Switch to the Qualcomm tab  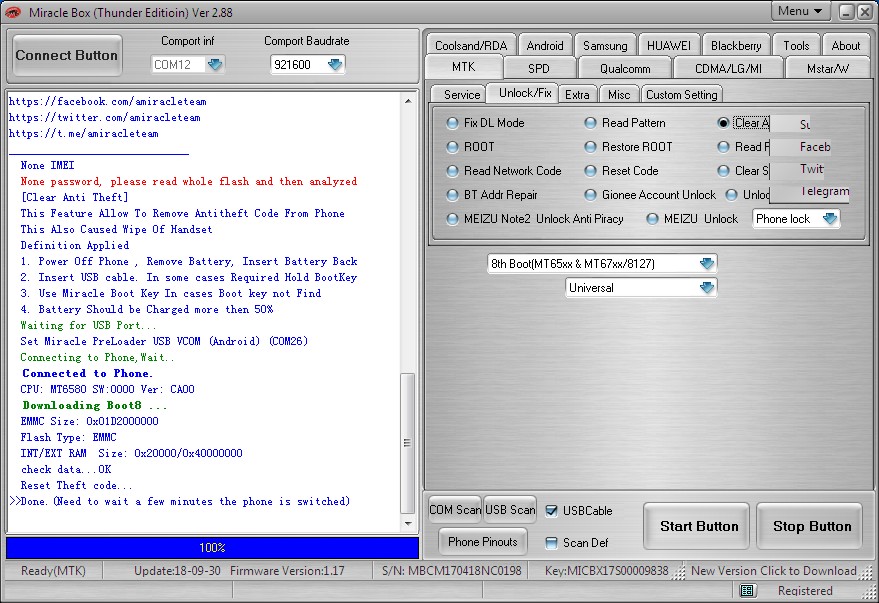(625, 68)
